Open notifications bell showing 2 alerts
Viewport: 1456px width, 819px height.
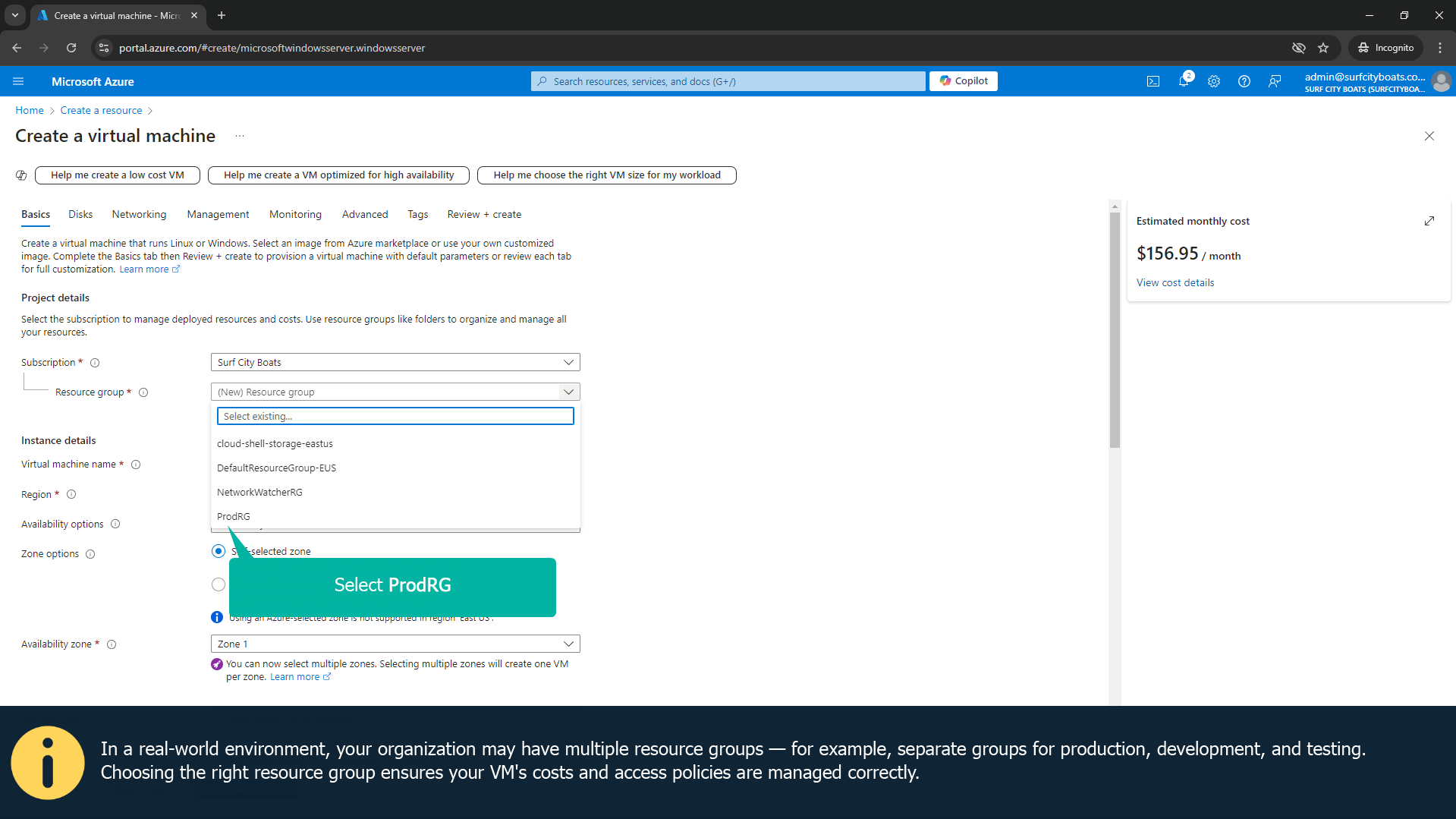pyautogui.click(x=1184, y=81)
